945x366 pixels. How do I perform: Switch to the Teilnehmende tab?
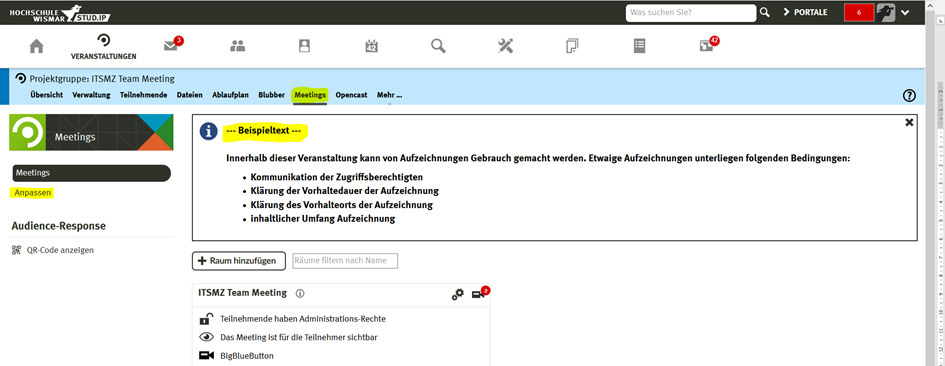click(x=143, y=95)
